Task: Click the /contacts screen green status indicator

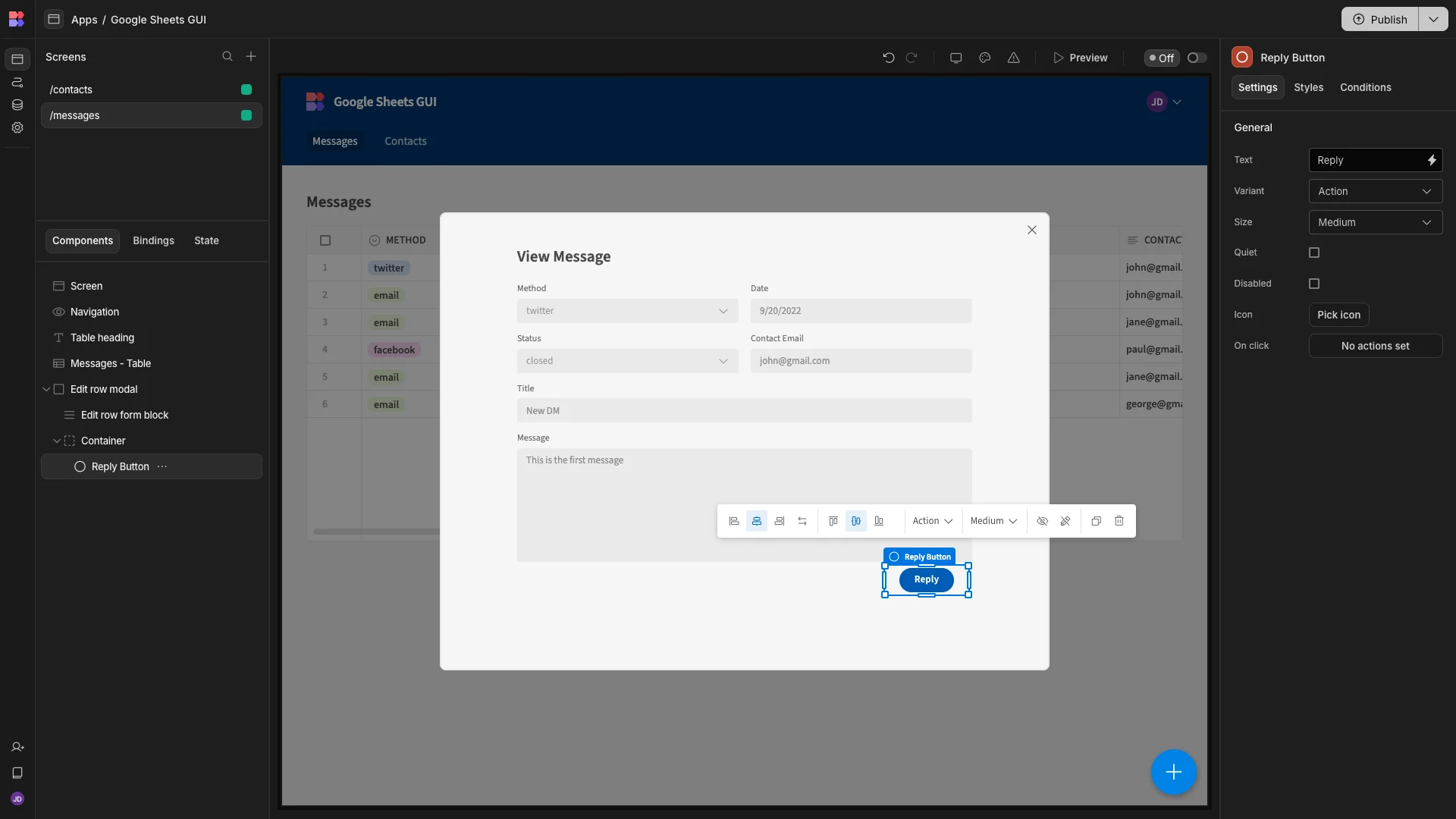Action: [246, 89]
